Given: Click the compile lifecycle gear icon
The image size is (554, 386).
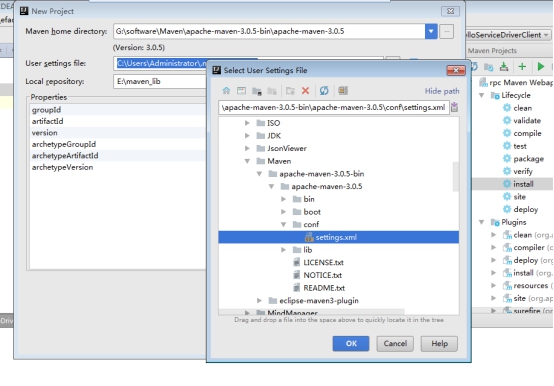Looking at the screenshot, I should pos(507,133).
